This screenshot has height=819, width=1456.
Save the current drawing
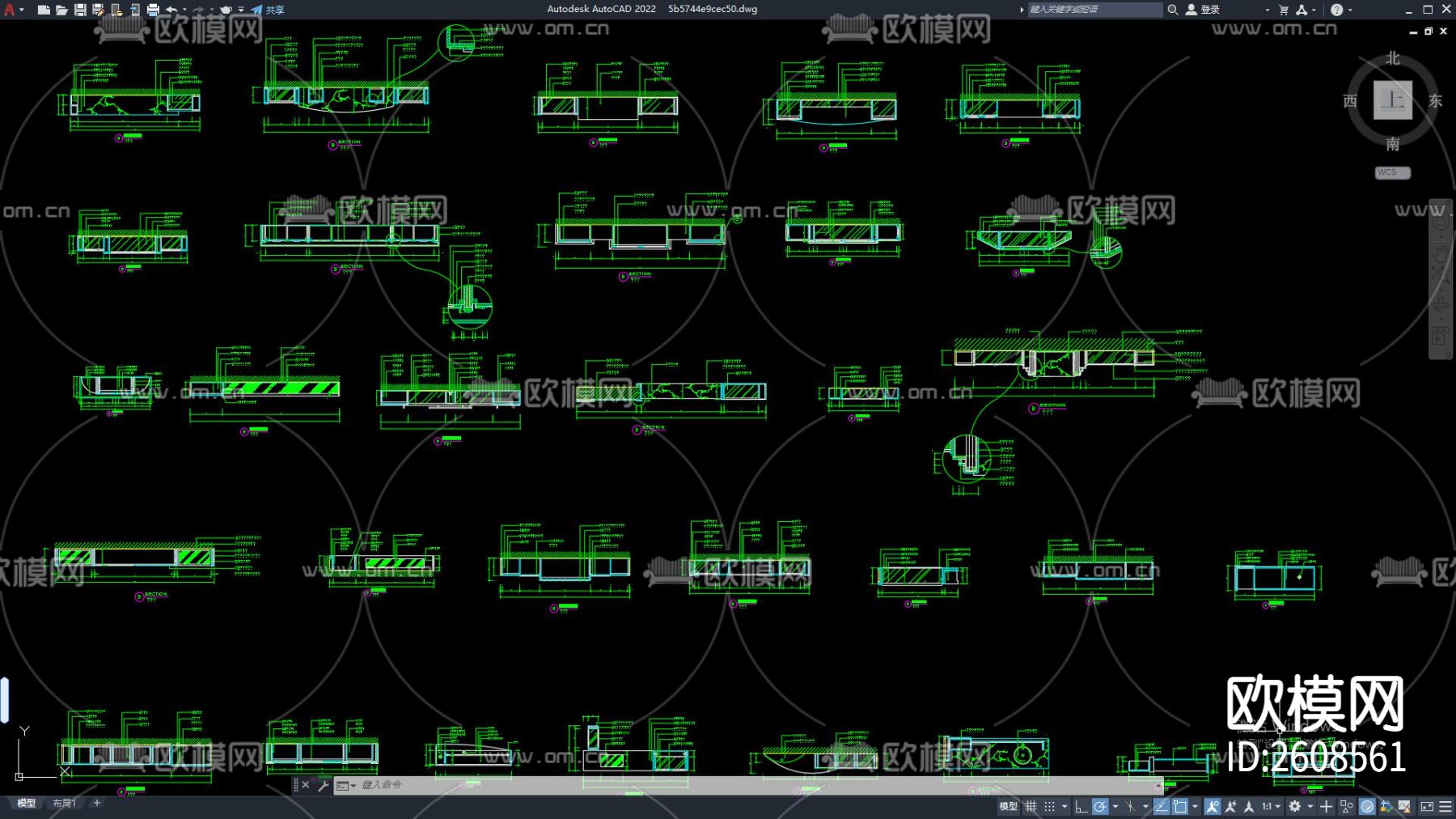tap(80, 10)
